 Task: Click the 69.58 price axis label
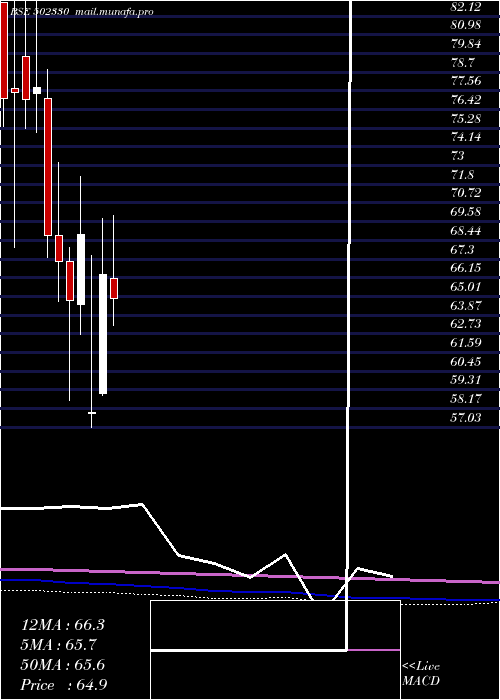tap(466, 212)
